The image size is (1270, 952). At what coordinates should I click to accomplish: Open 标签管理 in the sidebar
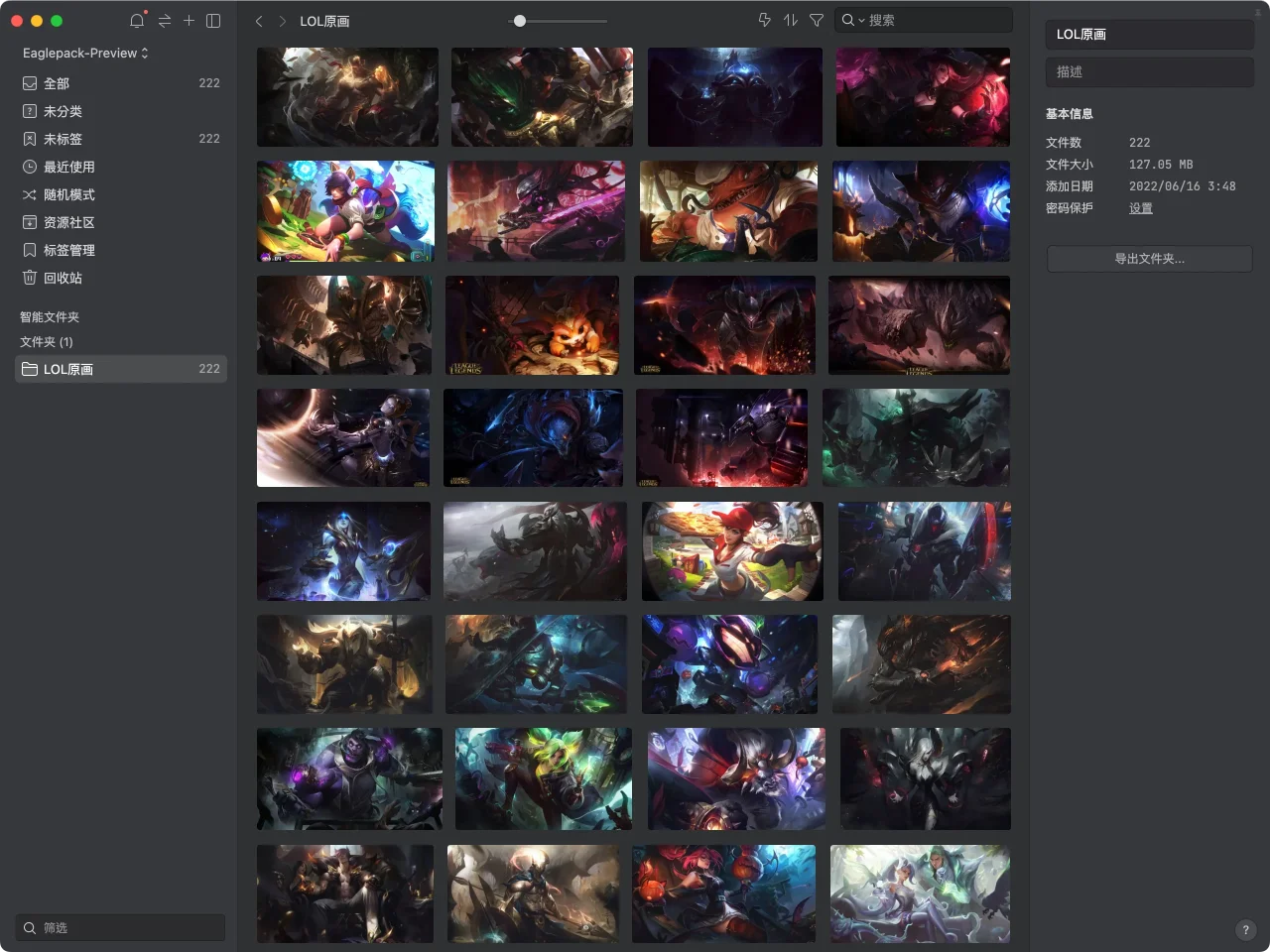[x=121, y=250]
